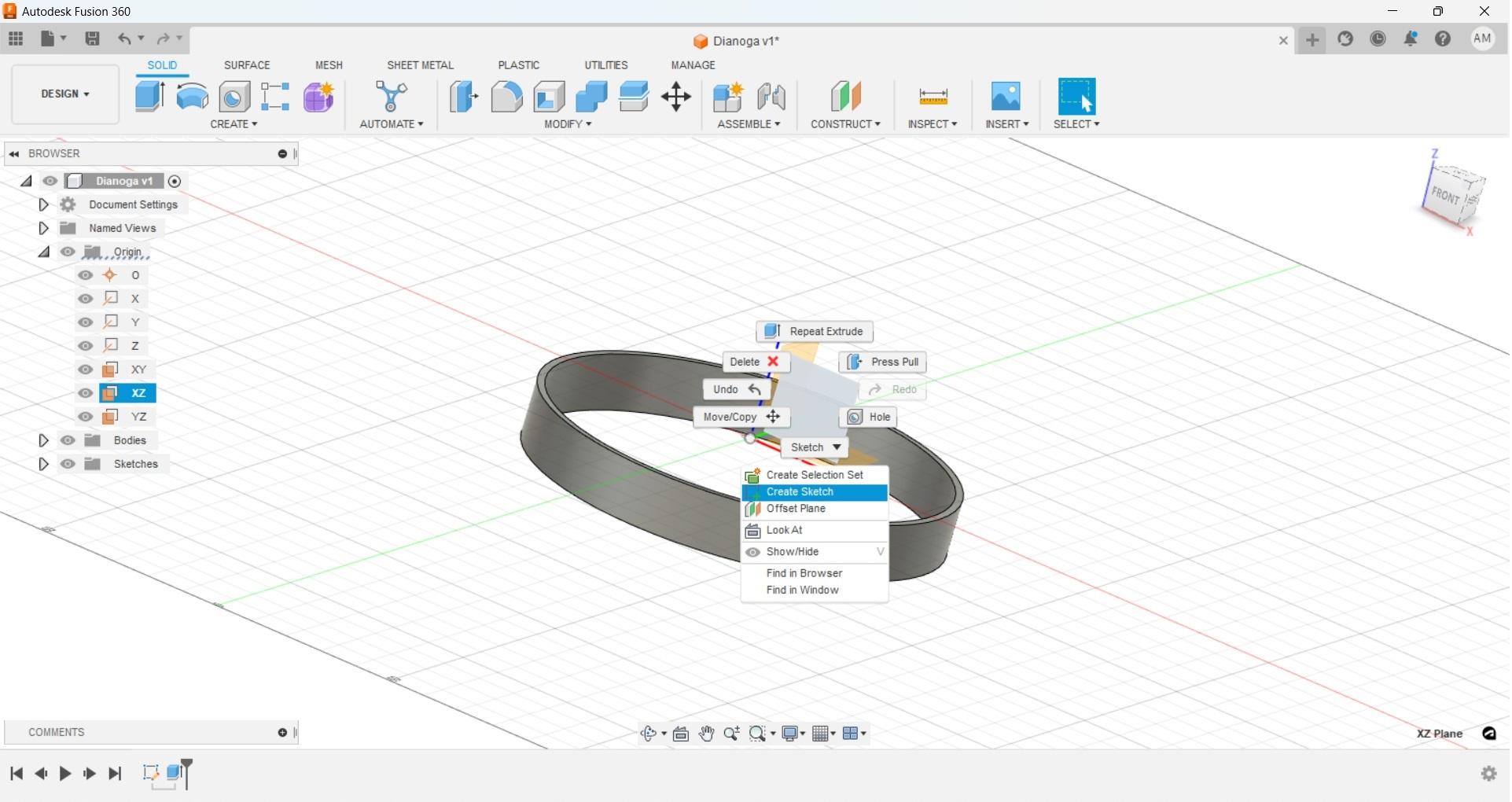
Task: Click the Fillet tool icon
Action: tap(506, 97)
